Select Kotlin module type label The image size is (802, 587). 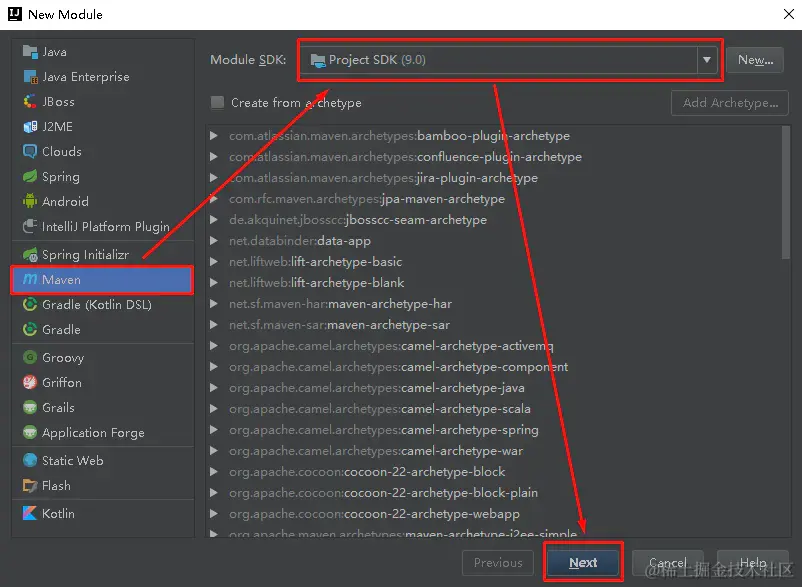point(58,513)
